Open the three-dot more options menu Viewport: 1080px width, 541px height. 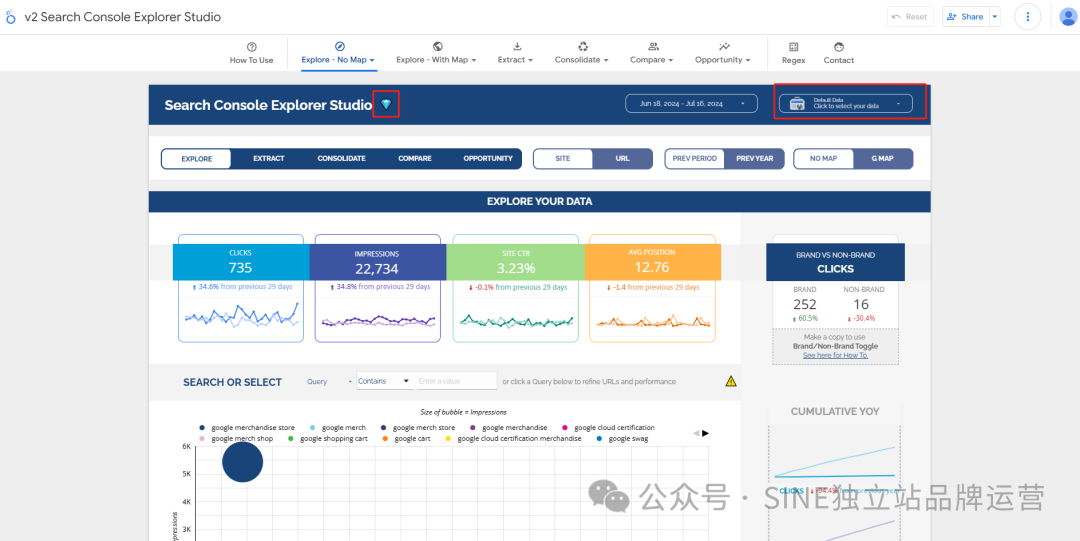click(x=1028, y=17)
